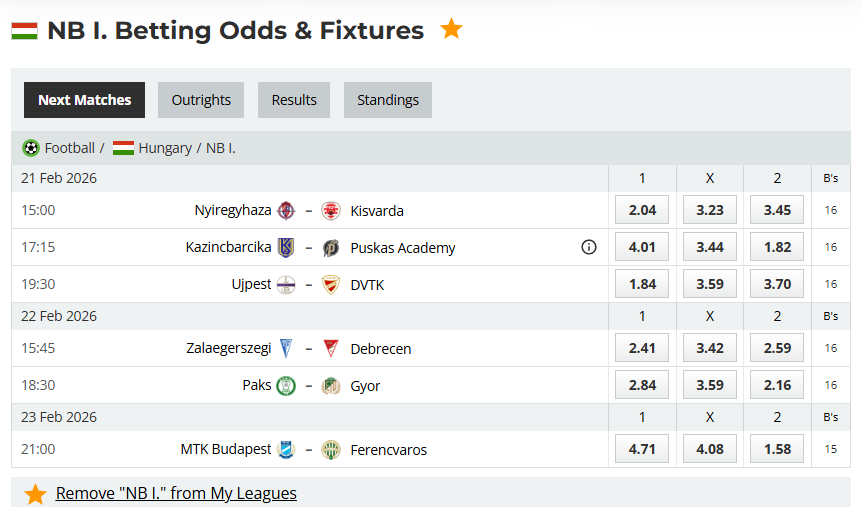The image size is (862, 507).
Task: Choose draw odds 3.42 for Zalaegerszegi match
Action: click(709, 348)
